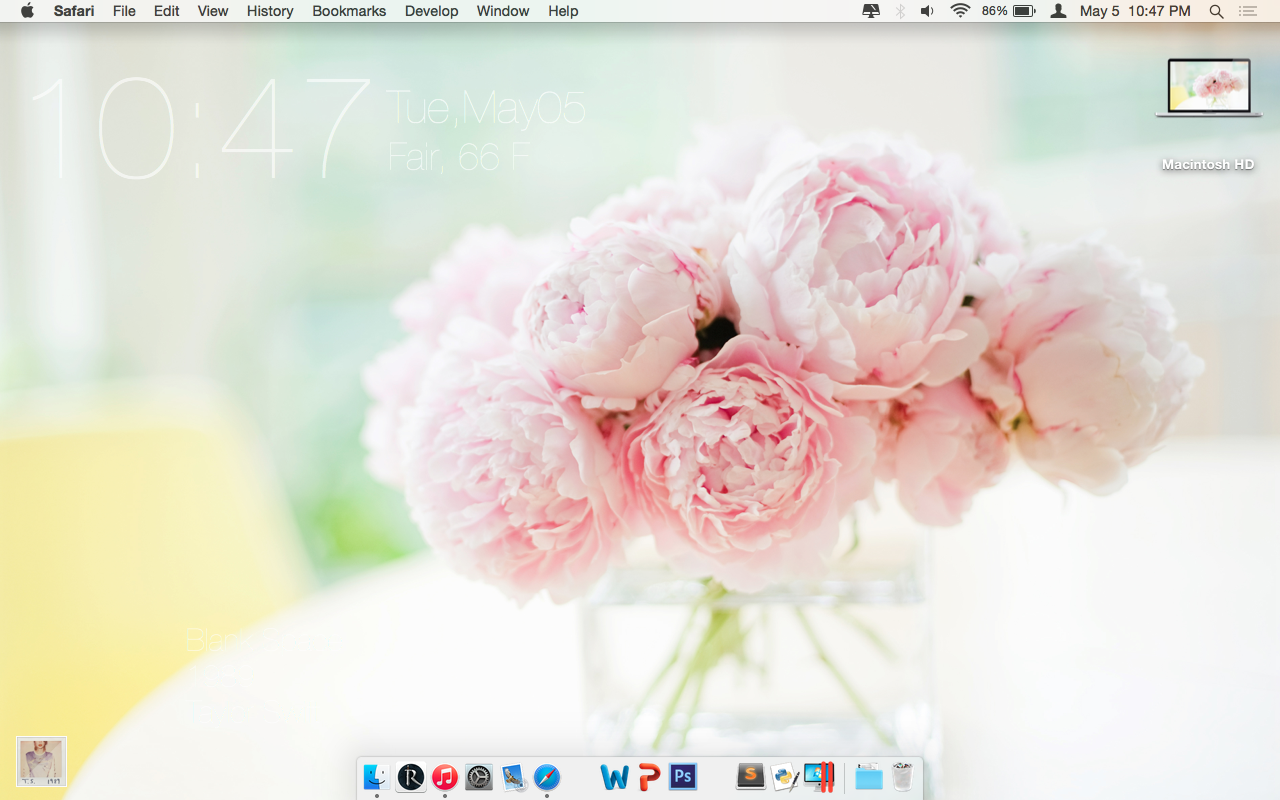Click the May 5 10:47 PM clock
This screenshot has width=1280, height=800.
point(1135,11)
